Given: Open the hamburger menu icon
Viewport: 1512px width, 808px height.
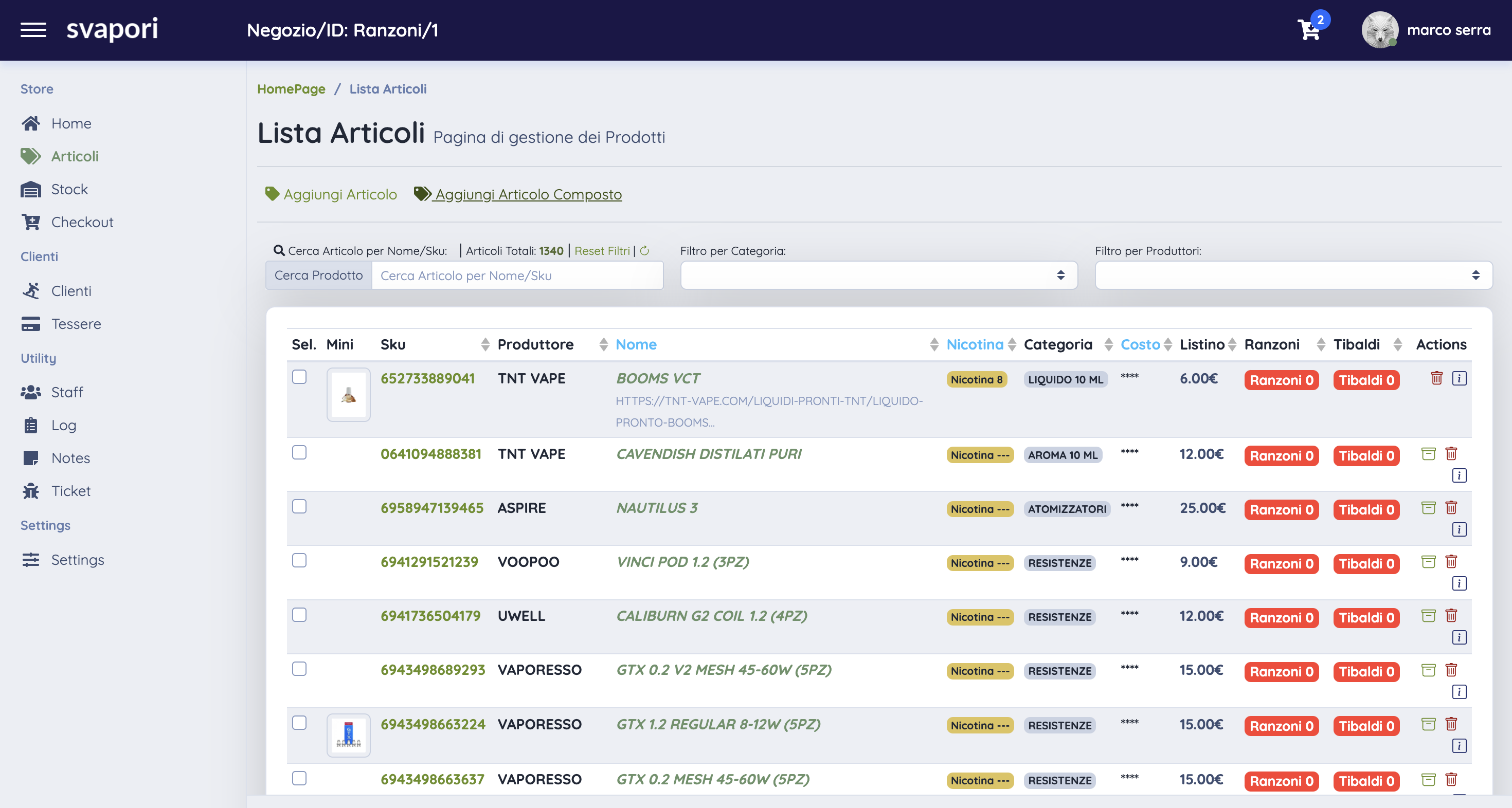Looking at the screenshot, I should point(33,30).
